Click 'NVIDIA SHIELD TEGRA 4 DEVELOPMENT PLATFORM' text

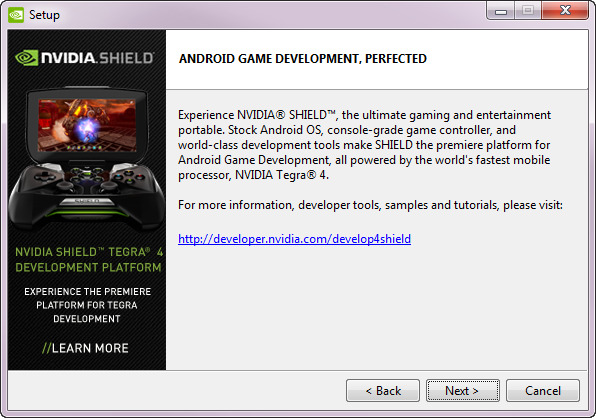[x=89, y=260]
